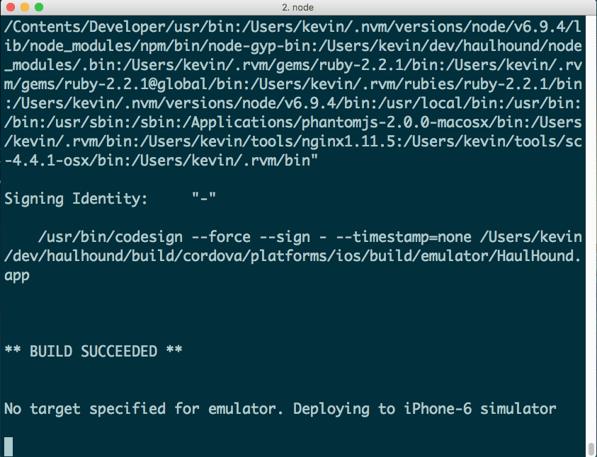Click the "No target specified" message
The width and height of the screenshot is (597, 457).
(85, 409)
